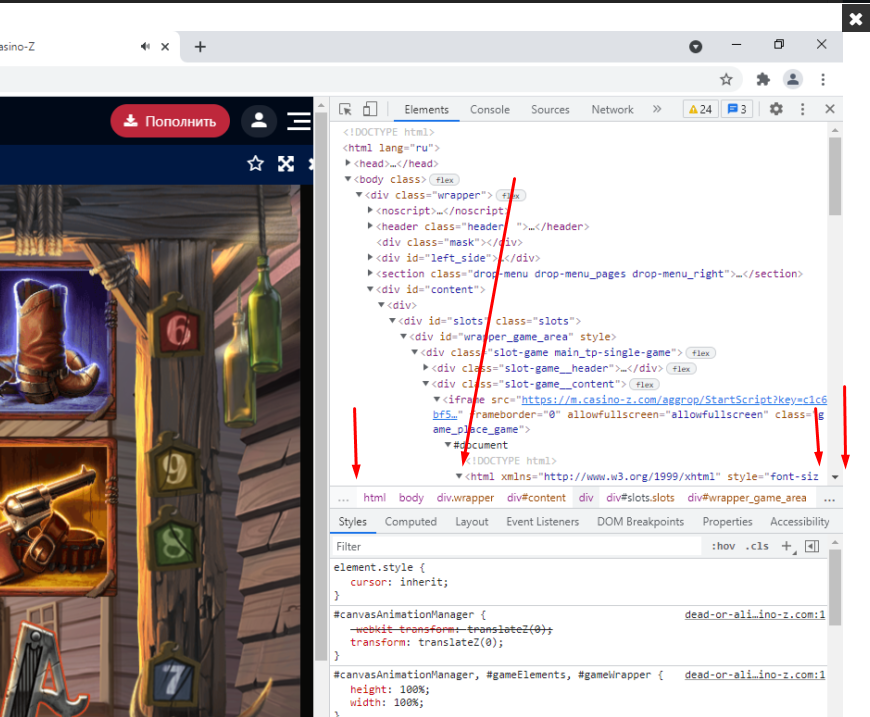Toggle the :hov element state panel
Image resolution: width=870 pixels, height=717 pixels.
tap(722, 547)
